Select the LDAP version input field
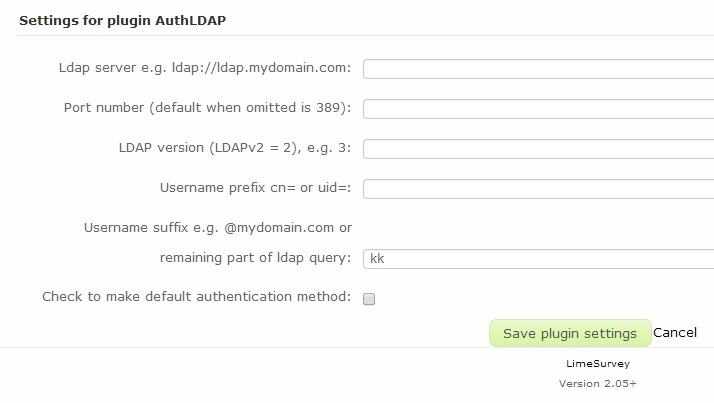 [538, 148]
